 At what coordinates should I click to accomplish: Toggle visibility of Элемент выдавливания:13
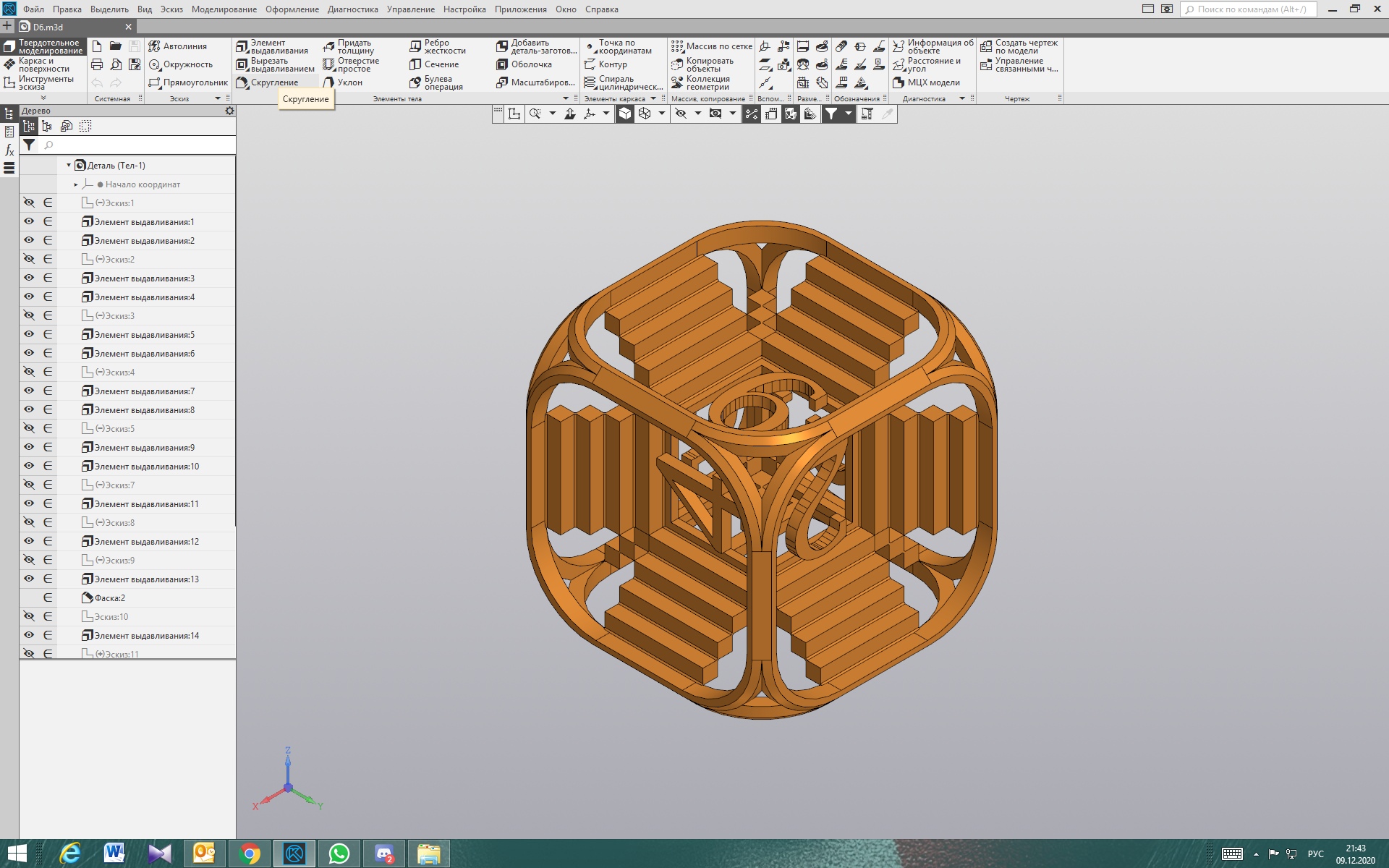click(29, 579)
